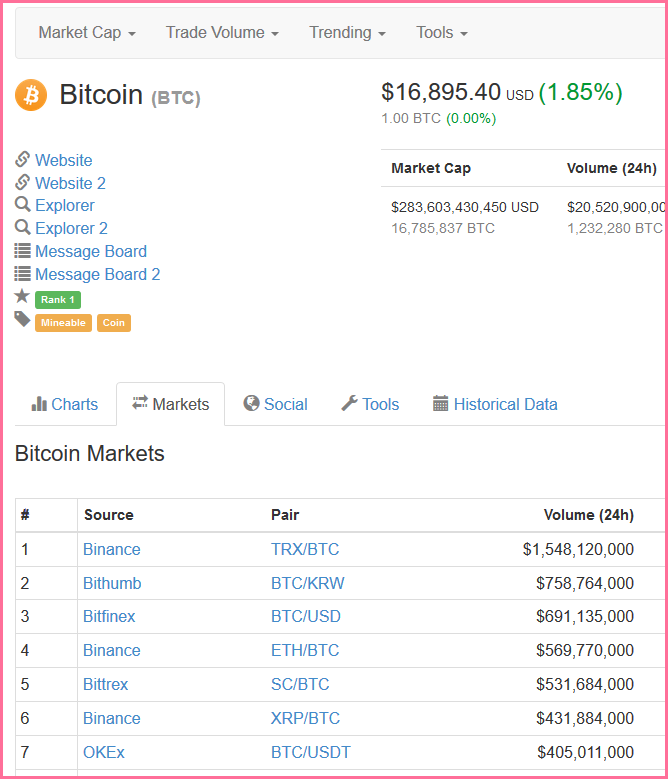
Task: Open the TRX/BTC trading pair link
Action: point(305,549)
